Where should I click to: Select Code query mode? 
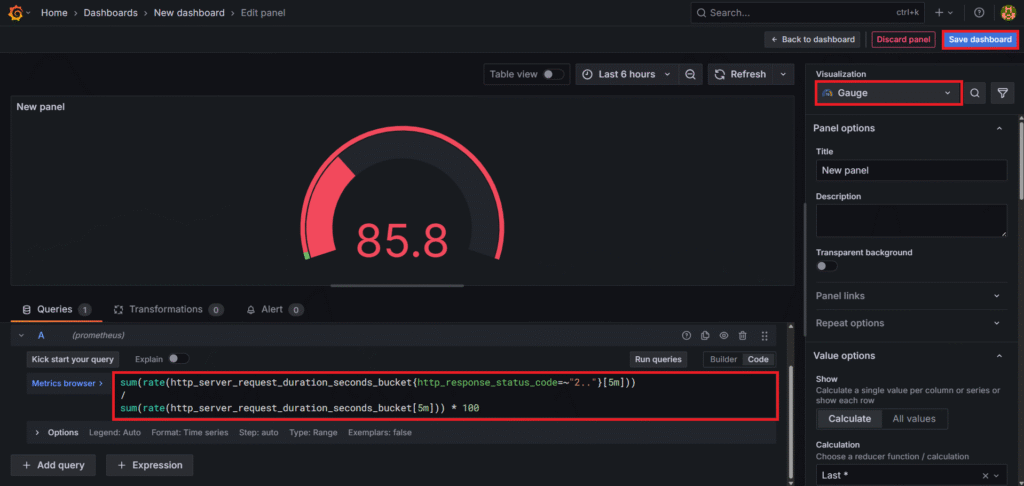[x=758, y=359]
